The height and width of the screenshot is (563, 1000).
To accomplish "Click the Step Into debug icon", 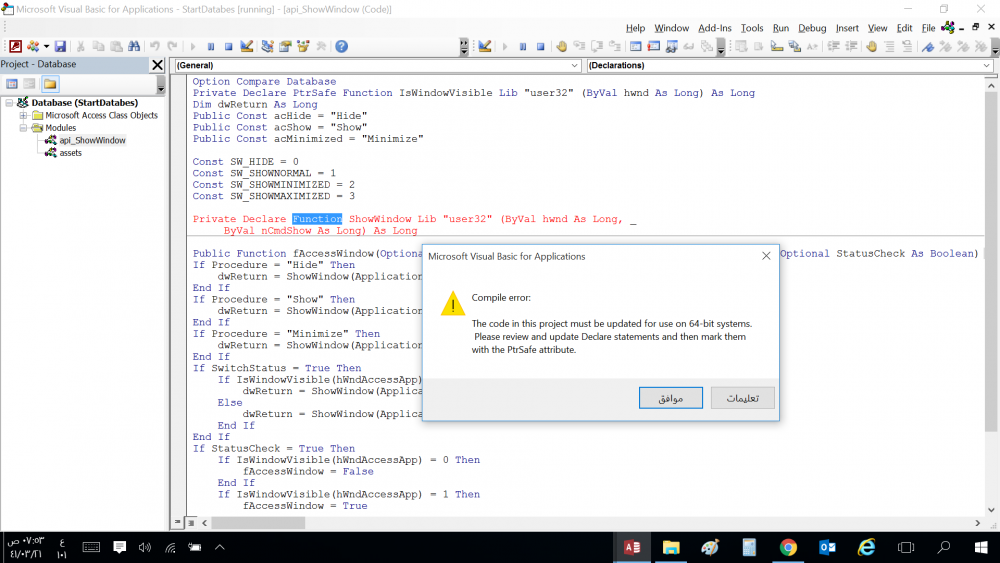I will pyautogui.click(x=579, y=47).
